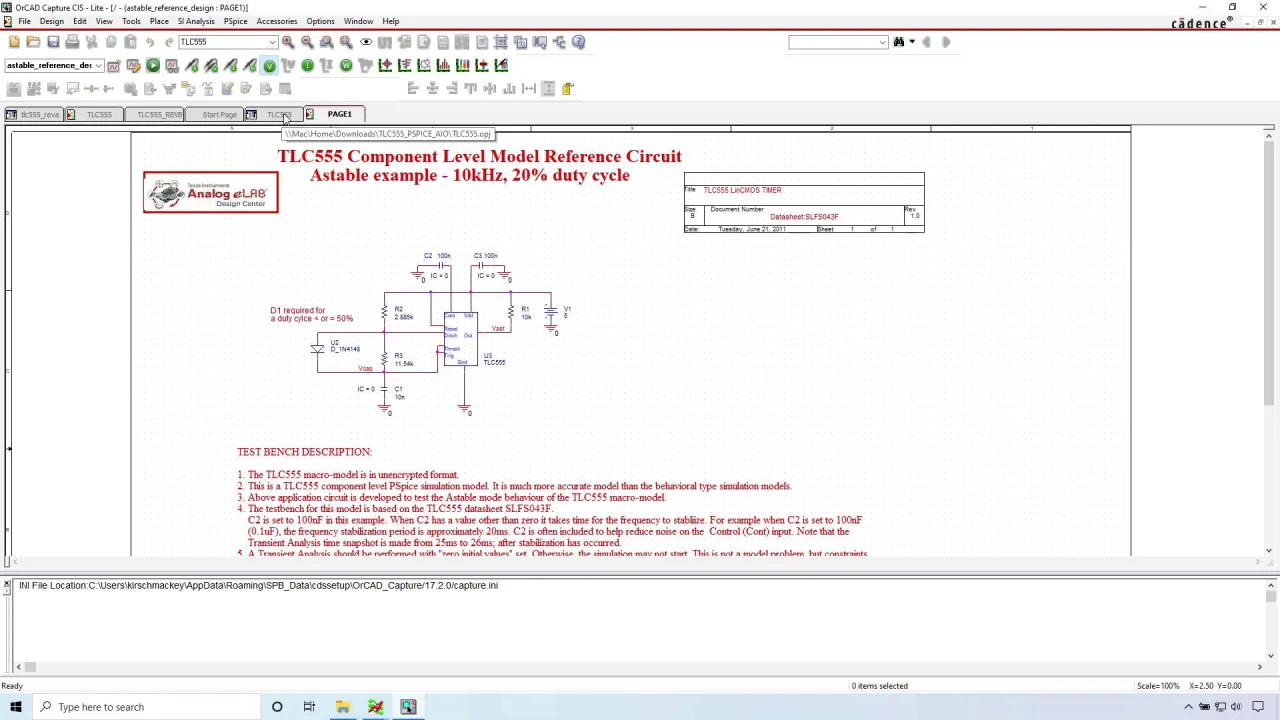
Task: Switch to the TLC555_REVB tab
Action: [155, 115]
